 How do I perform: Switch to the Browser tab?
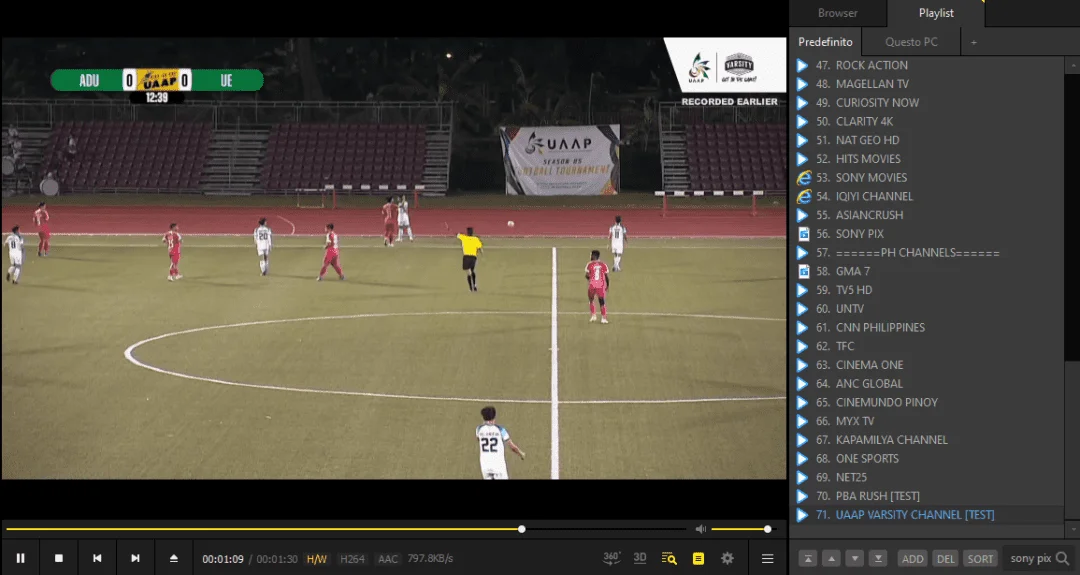pos(838,13)
